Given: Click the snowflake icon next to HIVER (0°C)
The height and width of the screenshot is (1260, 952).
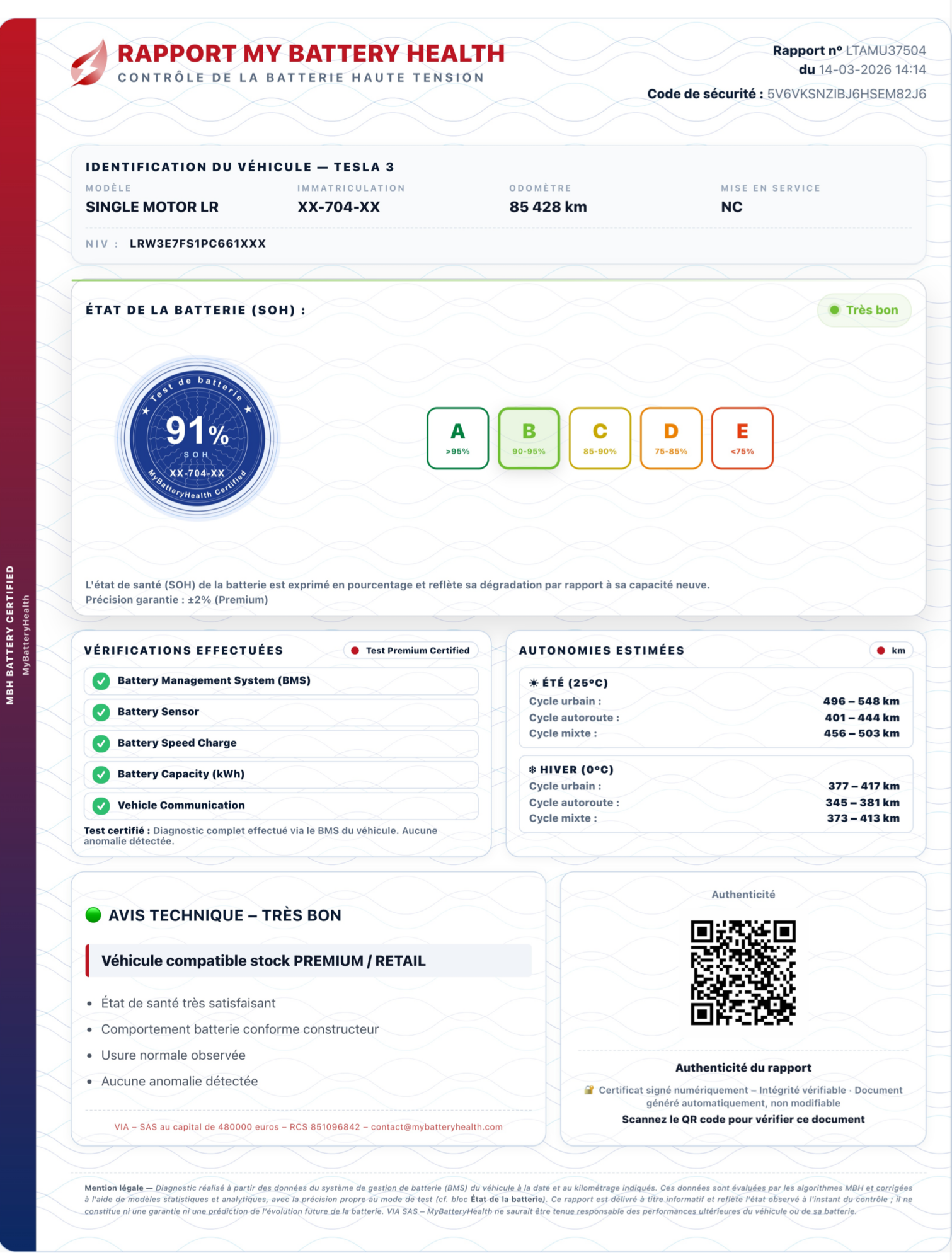Looking at the screenshot, I should 532,769.
